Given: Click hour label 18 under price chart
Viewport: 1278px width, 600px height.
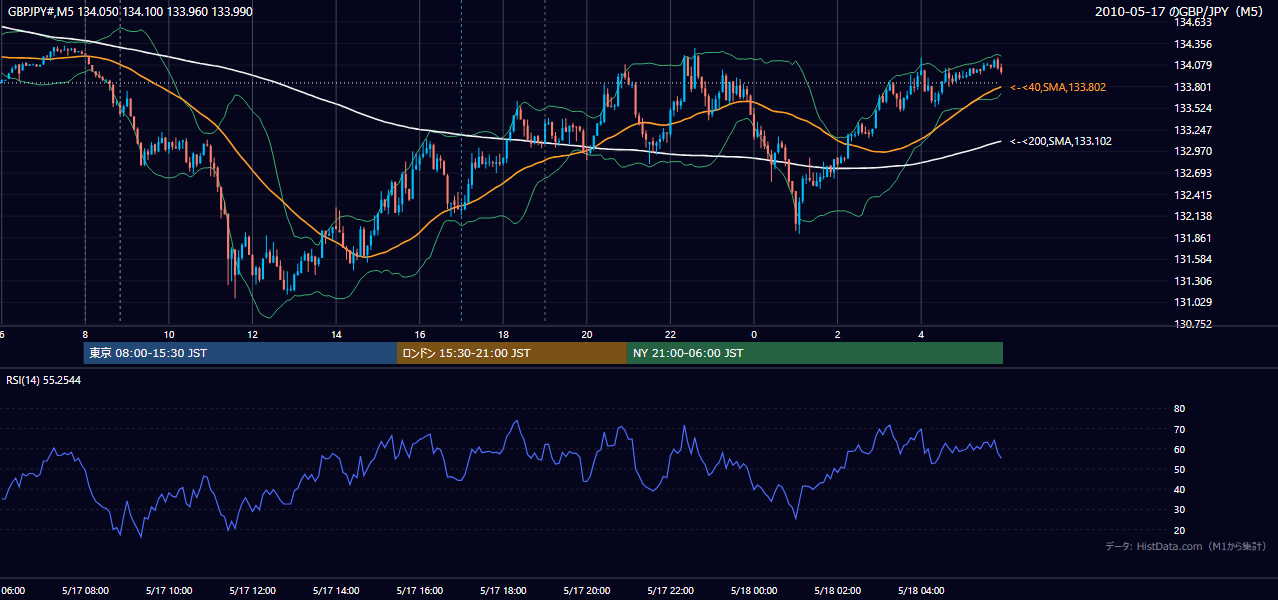Looking at the screenshot, I should pos(503,334).
